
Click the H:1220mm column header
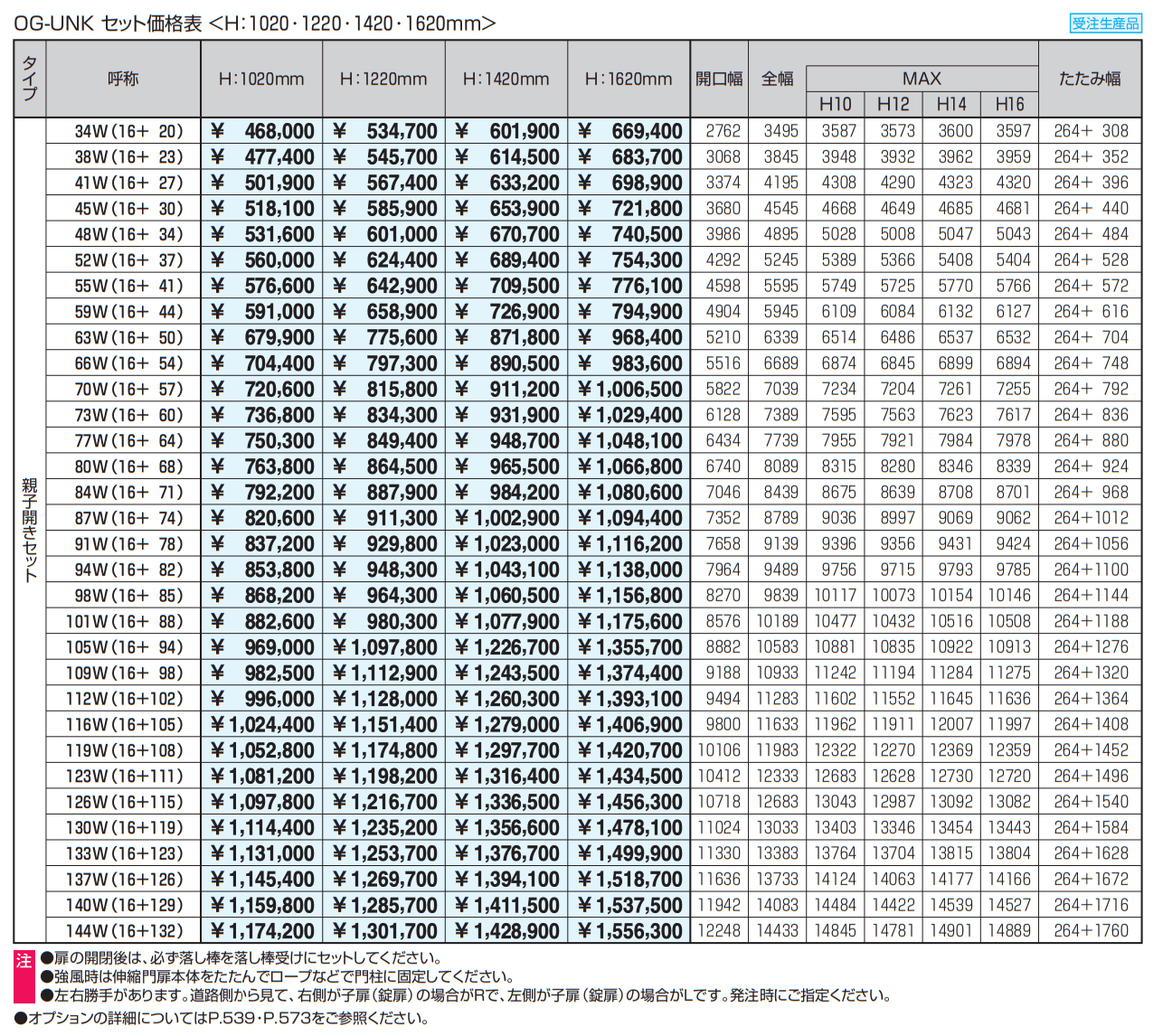point(383,79)
